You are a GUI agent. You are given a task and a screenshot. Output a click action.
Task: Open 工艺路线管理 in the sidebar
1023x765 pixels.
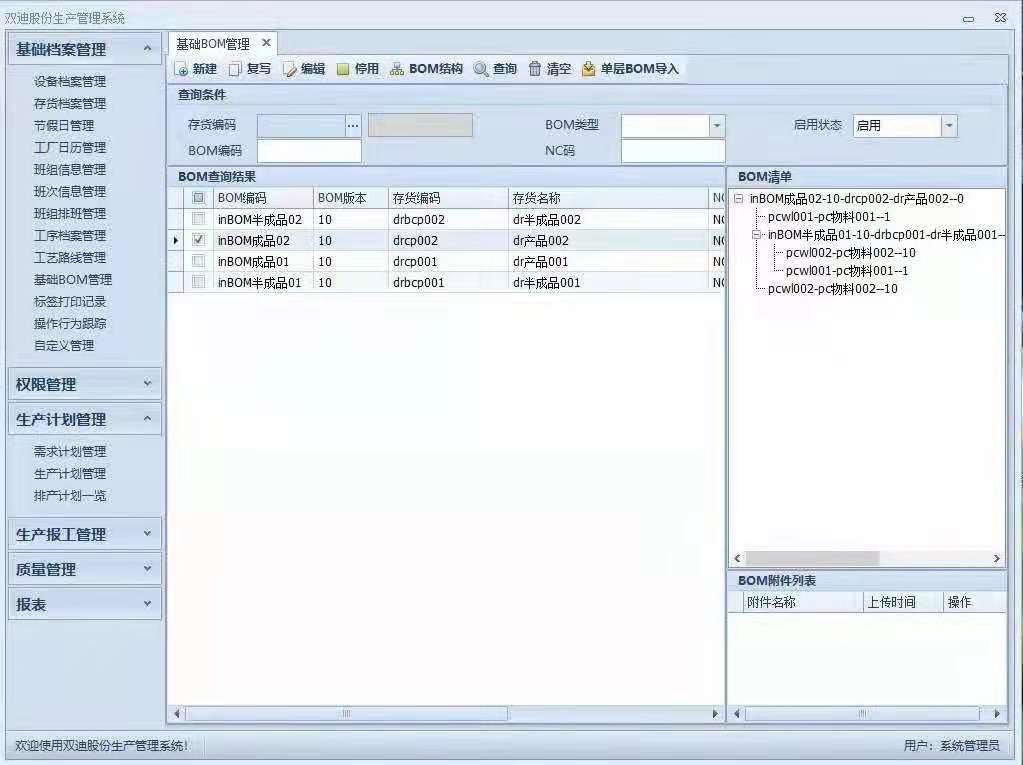pos(70,258)
